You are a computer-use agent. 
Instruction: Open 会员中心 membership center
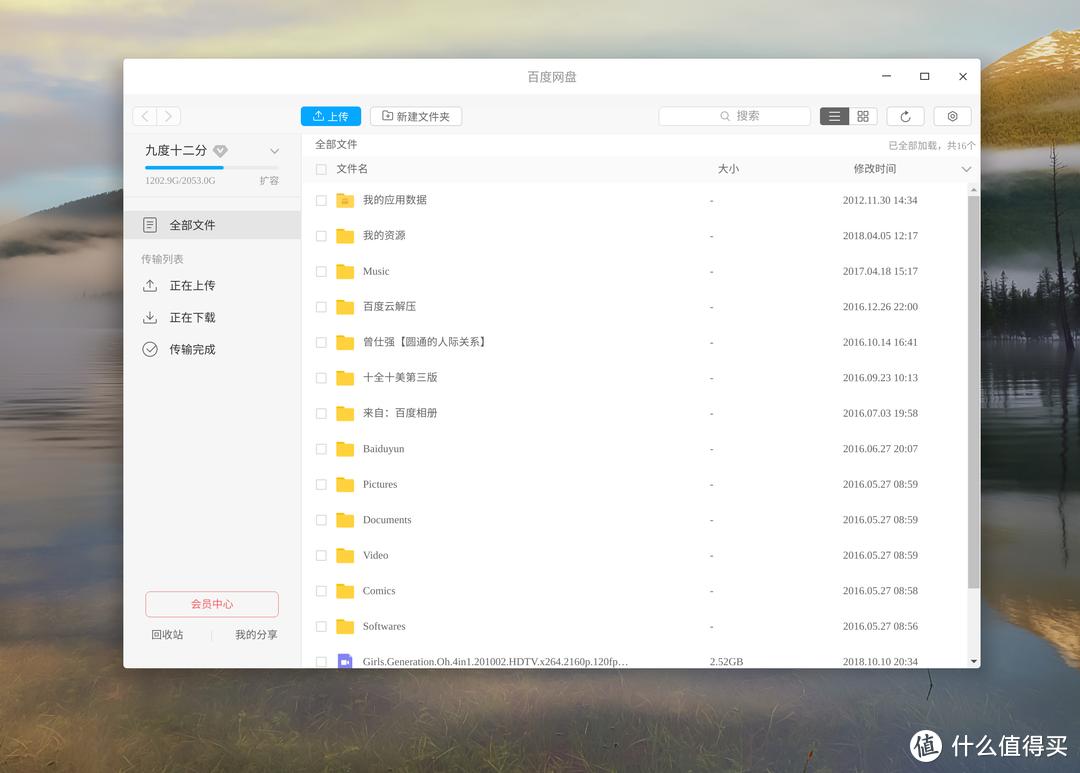point(211,604)
